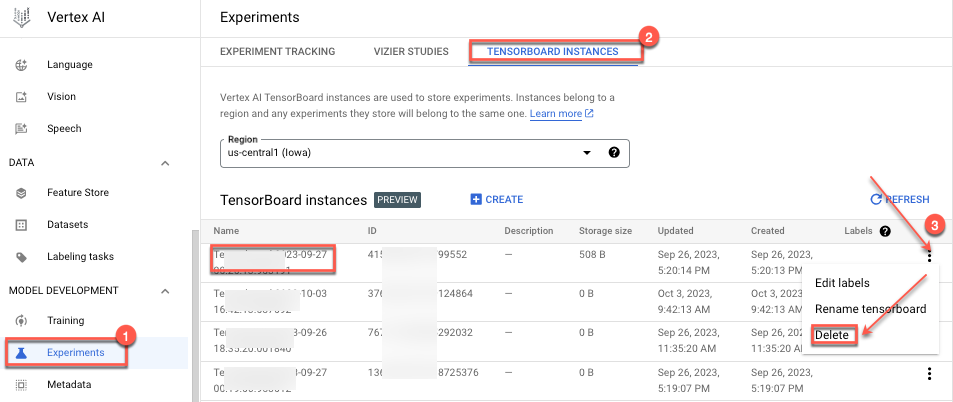Viewport: 953px width, 402px height.
Task: Collapse the DATA section in sidebar
Action: coord(165,163)
